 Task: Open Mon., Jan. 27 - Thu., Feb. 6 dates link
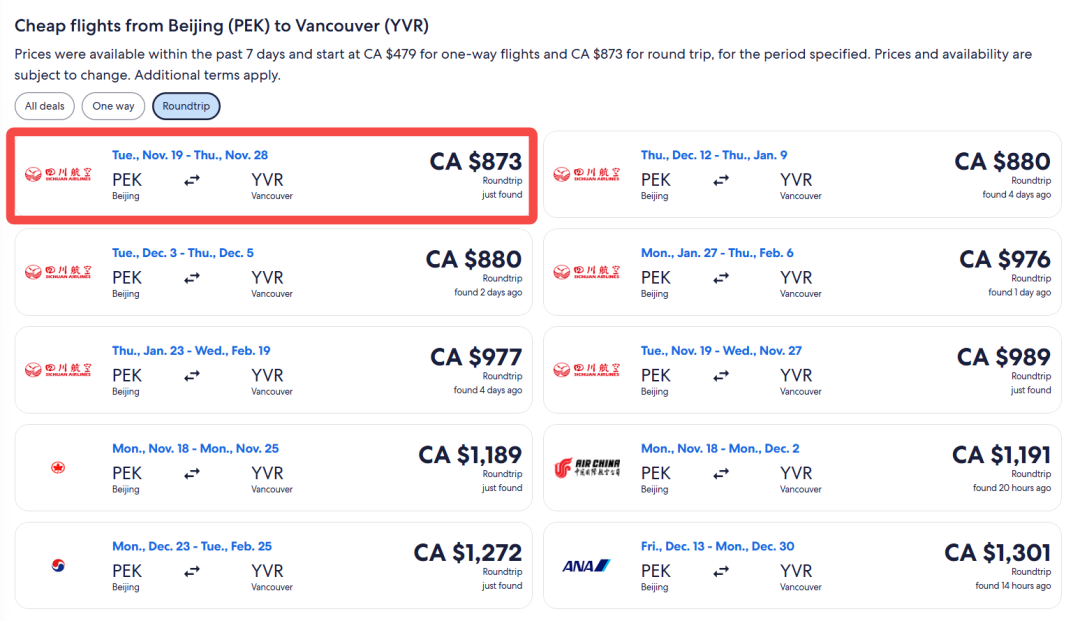(x=717, y=253)
